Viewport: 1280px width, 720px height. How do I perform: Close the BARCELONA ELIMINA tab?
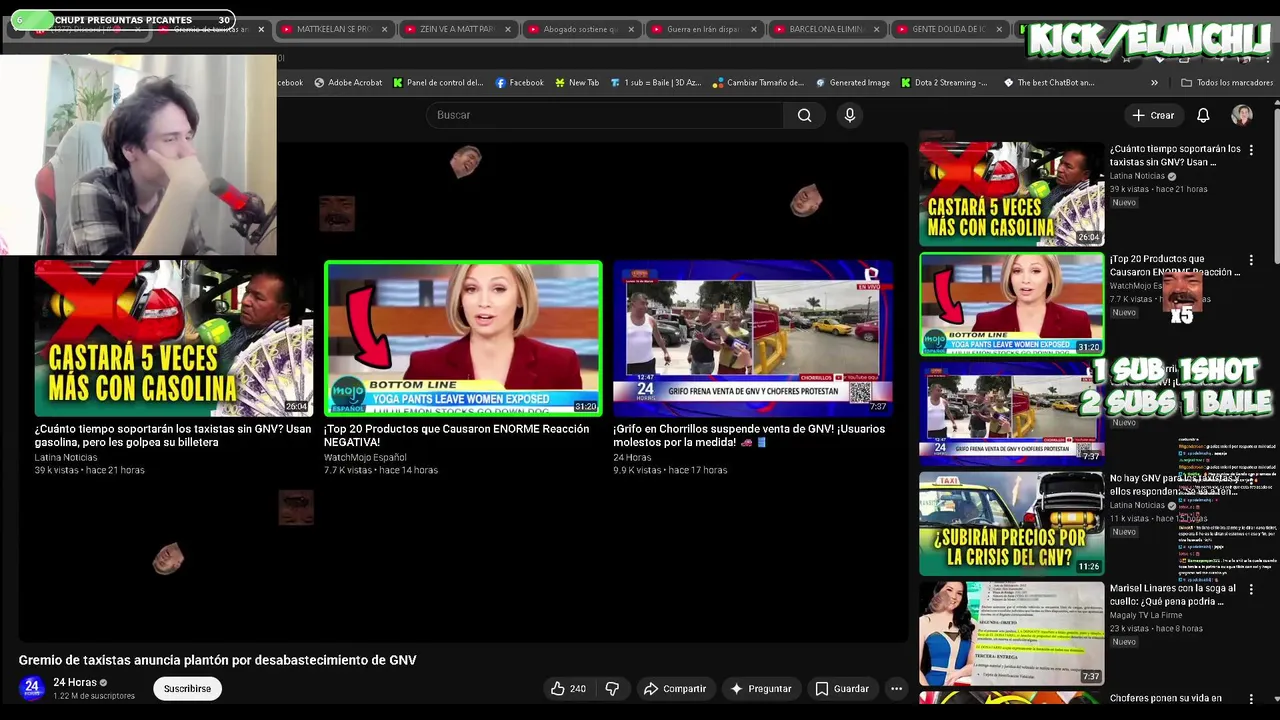pyautogui.click(x=877, y=29)
